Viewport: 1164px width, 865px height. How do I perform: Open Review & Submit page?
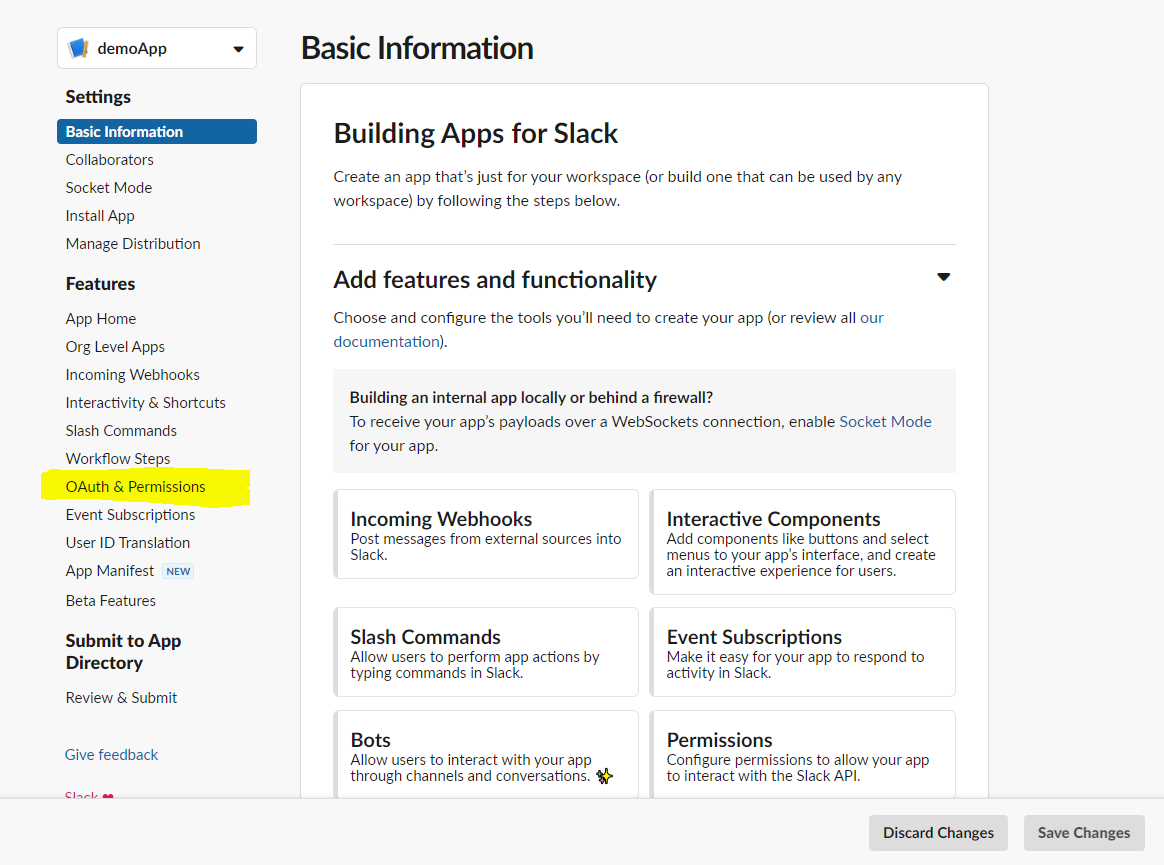[121, 698]
